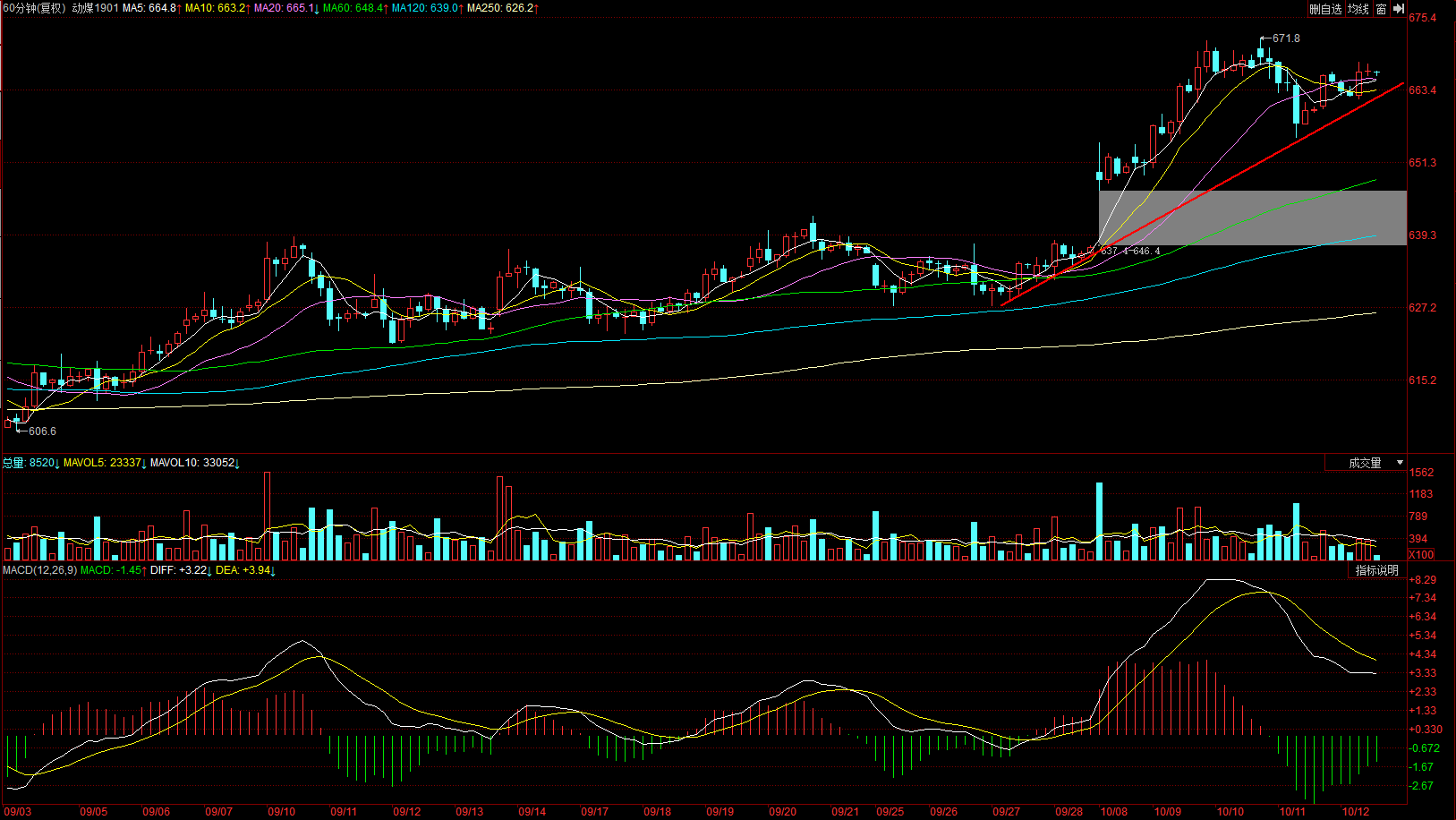Click the 10/12 date on the time axis
Screen dimensions: 1456x820
tap(1356, 812)
